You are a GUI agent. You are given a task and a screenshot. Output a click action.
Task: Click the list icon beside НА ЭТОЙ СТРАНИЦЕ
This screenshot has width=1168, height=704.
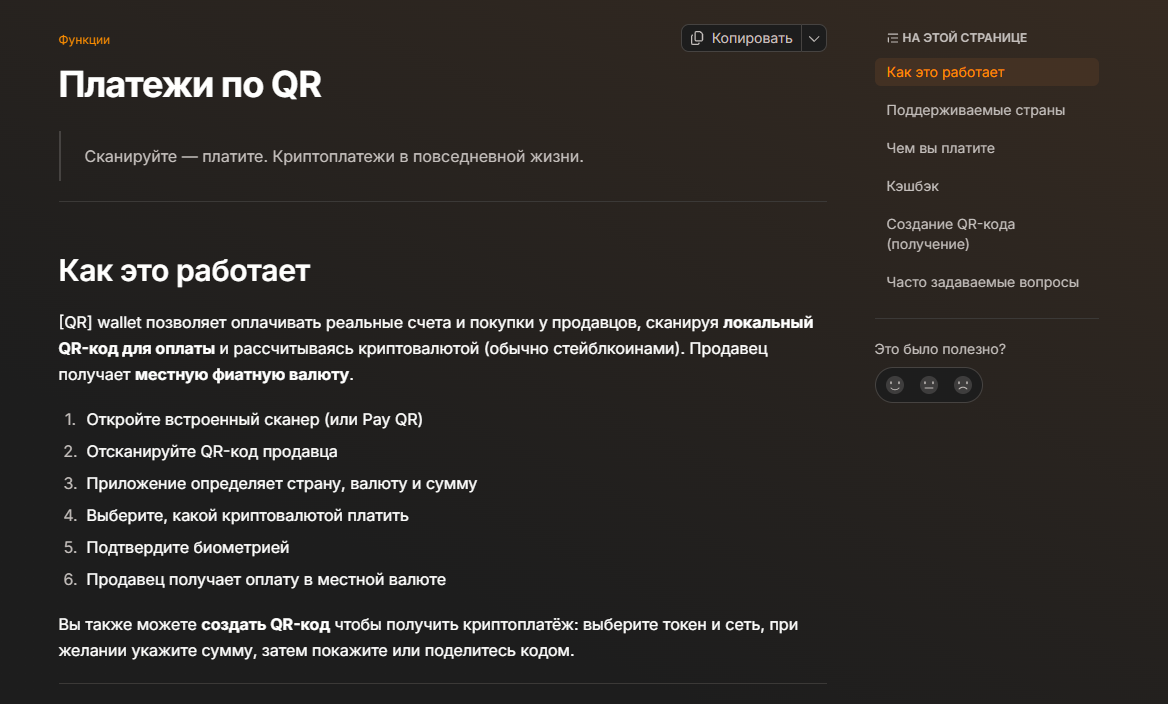[x=892, y=38]
